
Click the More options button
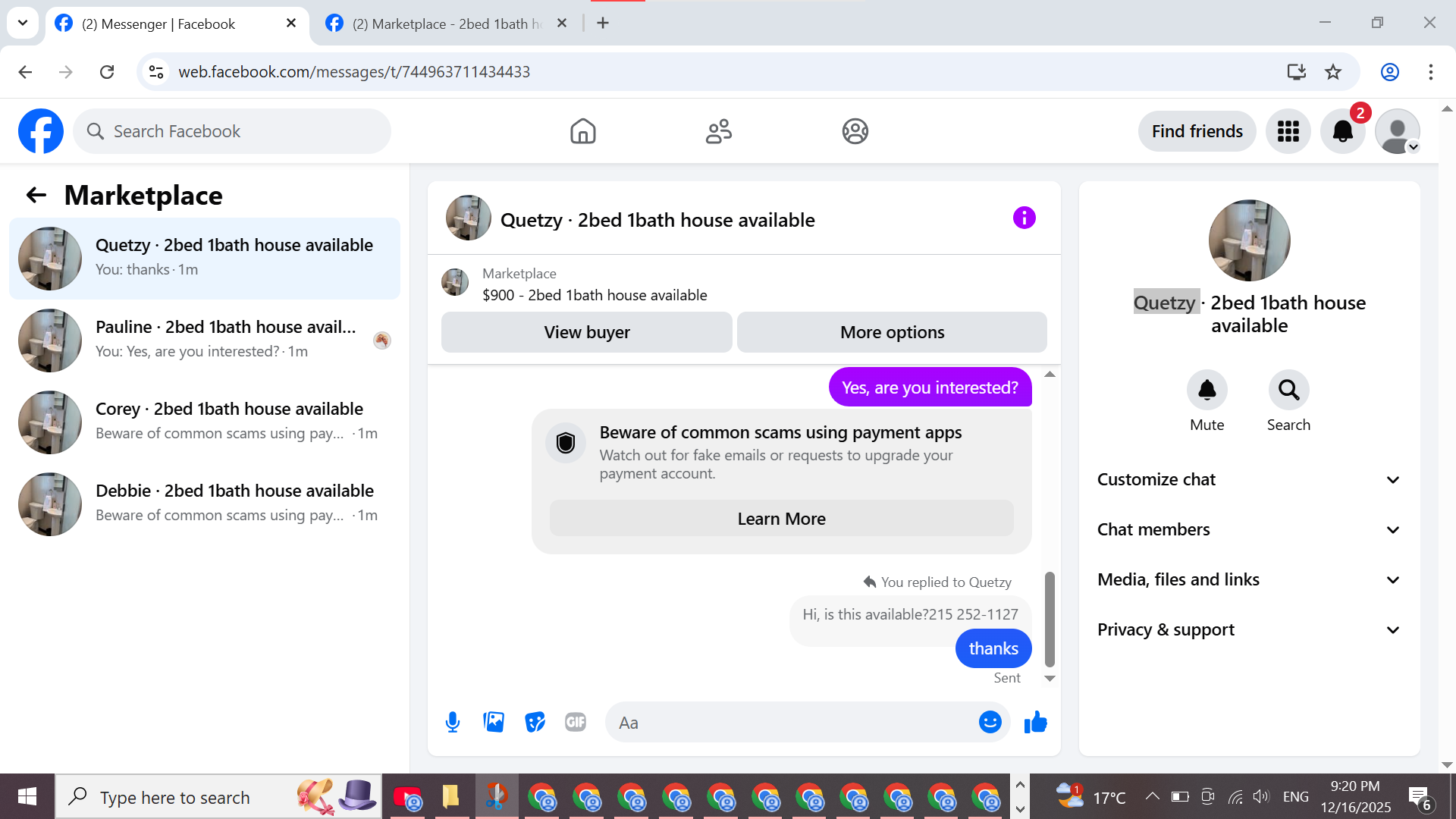892,332
